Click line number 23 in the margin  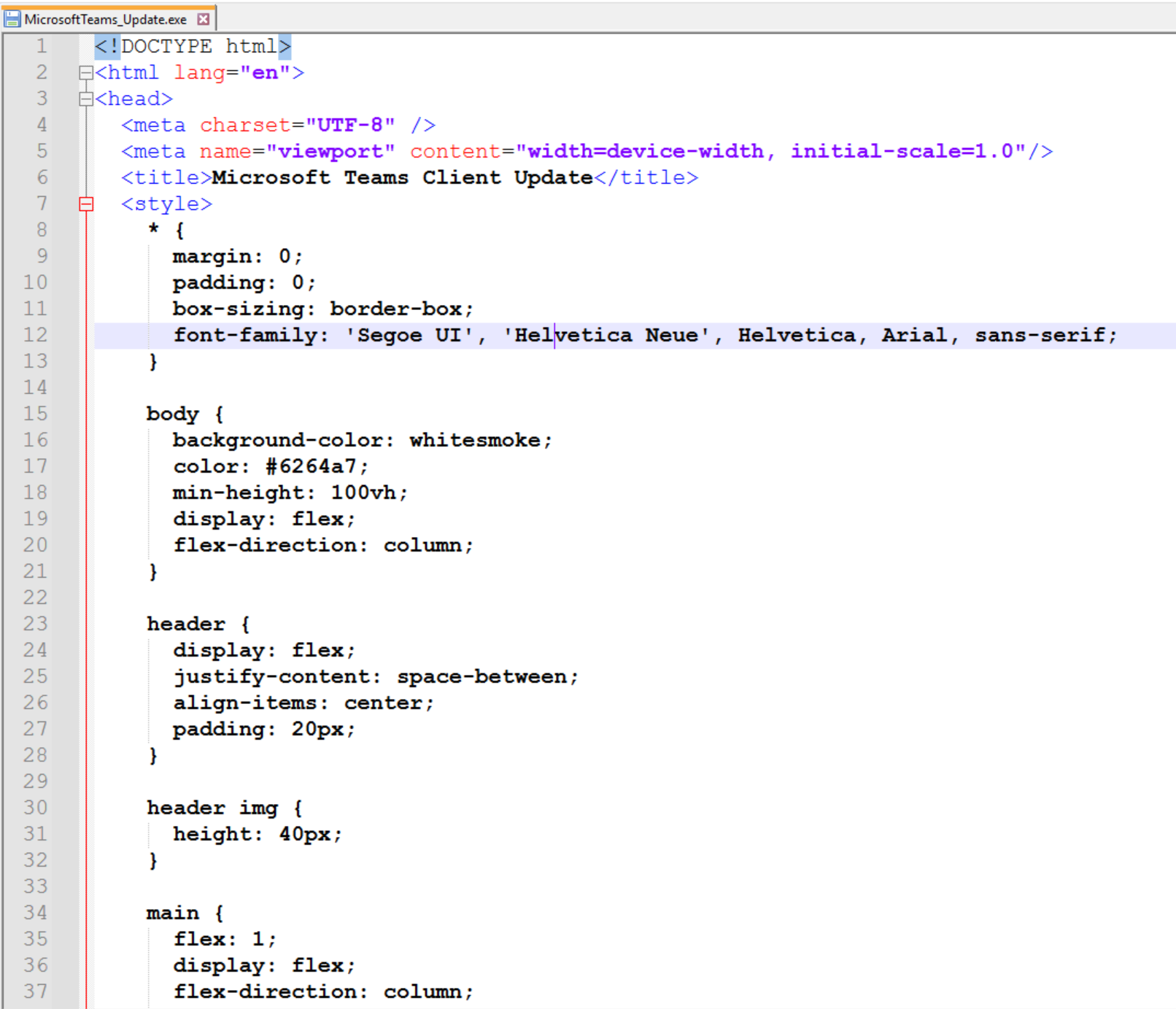click(x=35, y=624)
